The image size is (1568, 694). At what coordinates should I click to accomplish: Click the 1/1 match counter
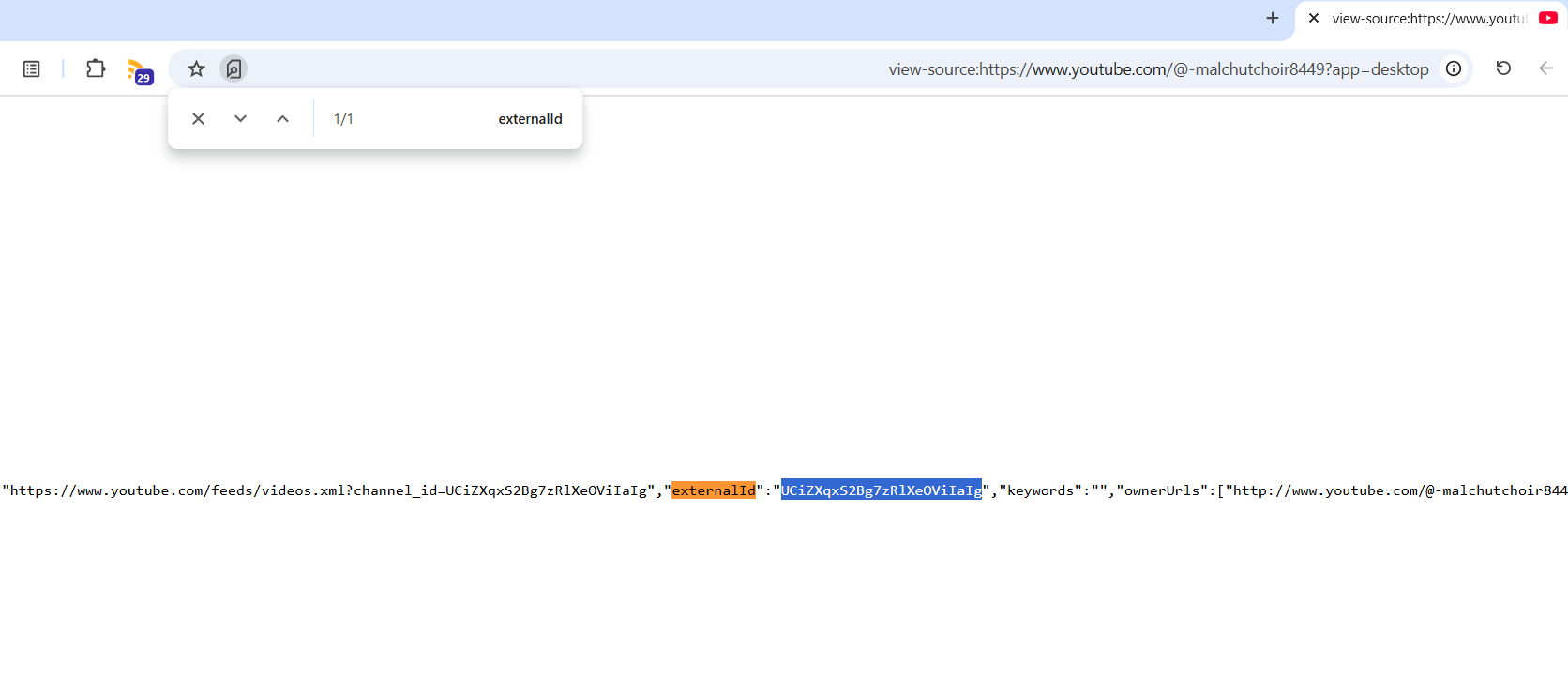[x=343, y=119]
